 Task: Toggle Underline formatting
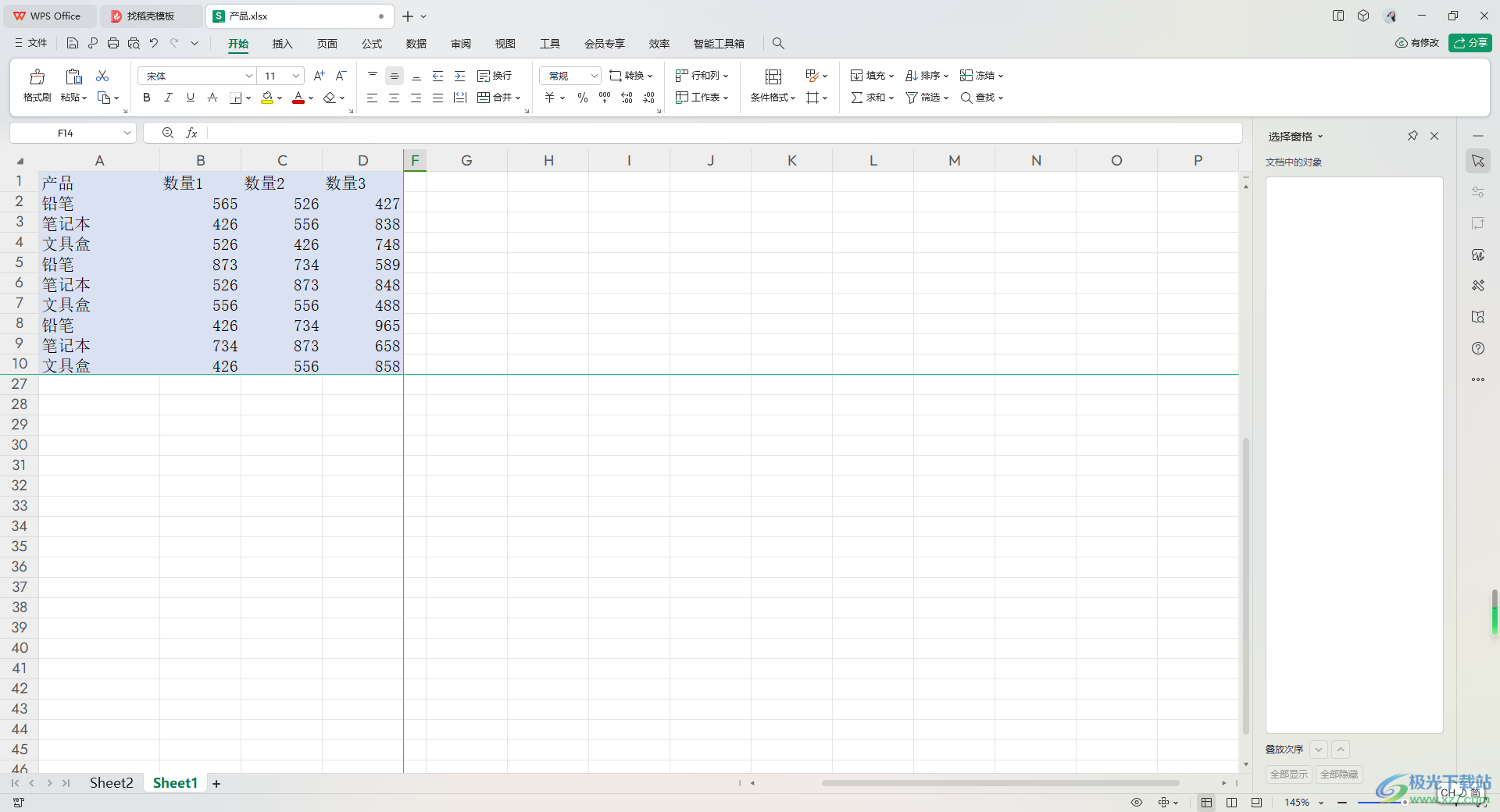190,98
